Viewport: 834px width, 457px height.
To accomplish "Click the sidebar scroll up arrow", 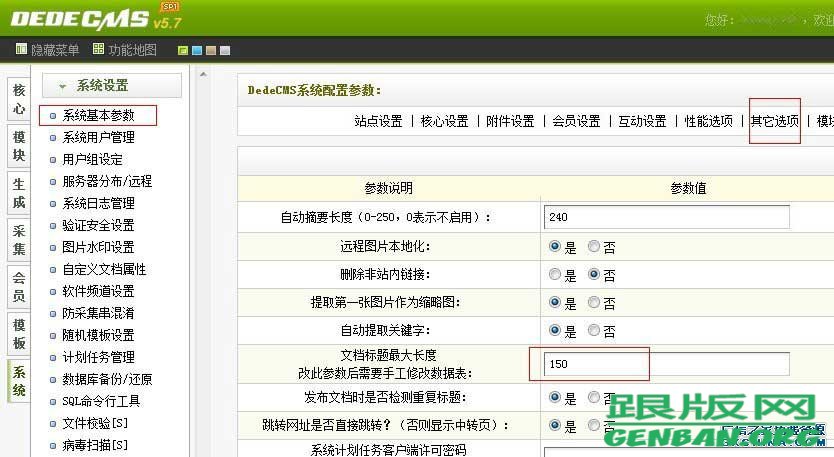I will pyautogui.click(x=203, y=74).
